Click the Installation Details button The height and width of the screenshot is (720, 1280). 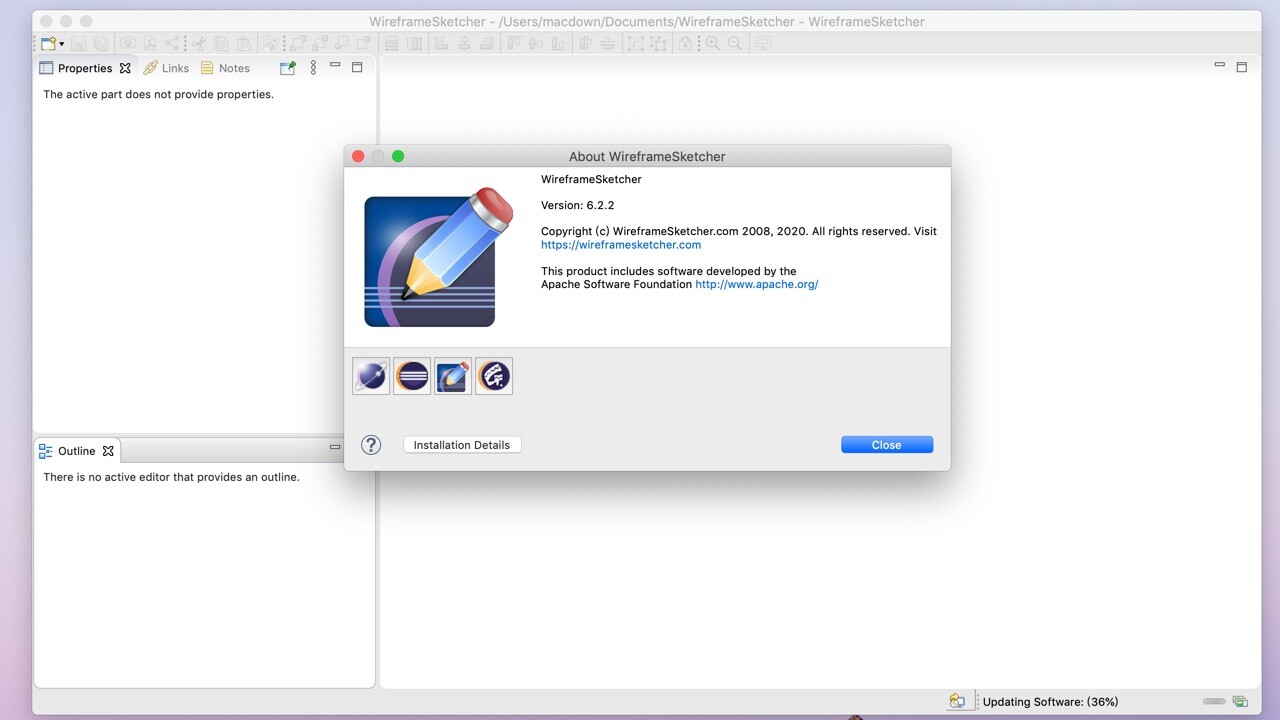tap(462, 445)
